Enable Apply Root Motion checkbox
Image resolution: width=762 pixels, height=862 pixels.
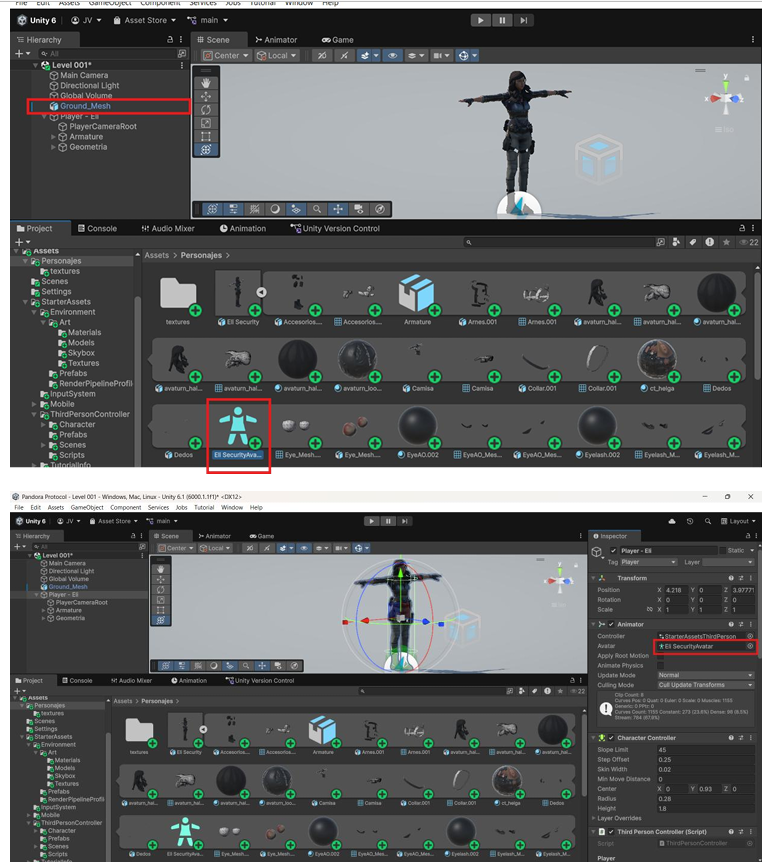pos(661,656)
